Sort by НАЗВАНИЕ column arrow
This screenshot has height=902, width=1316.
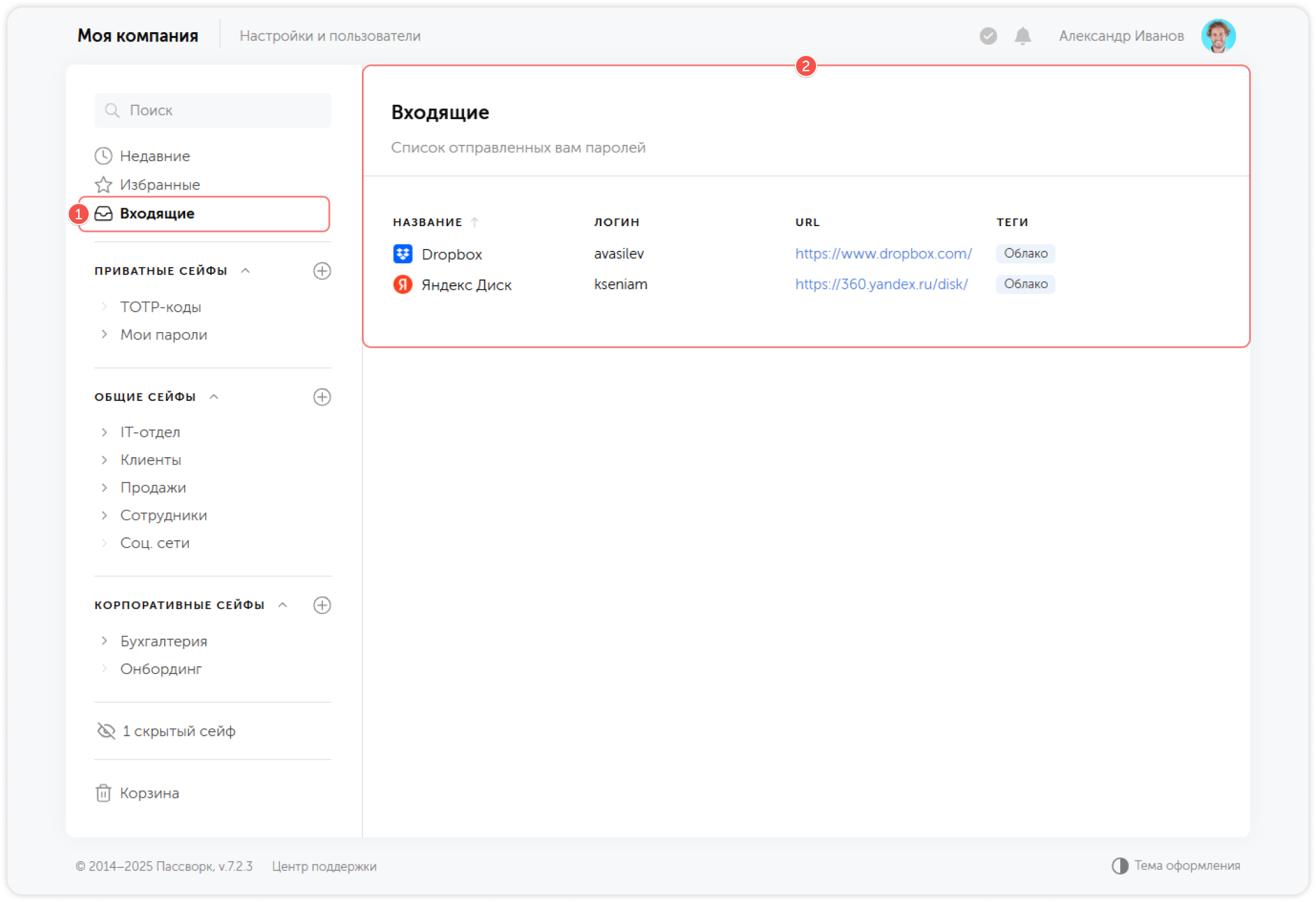pos(475,222)
